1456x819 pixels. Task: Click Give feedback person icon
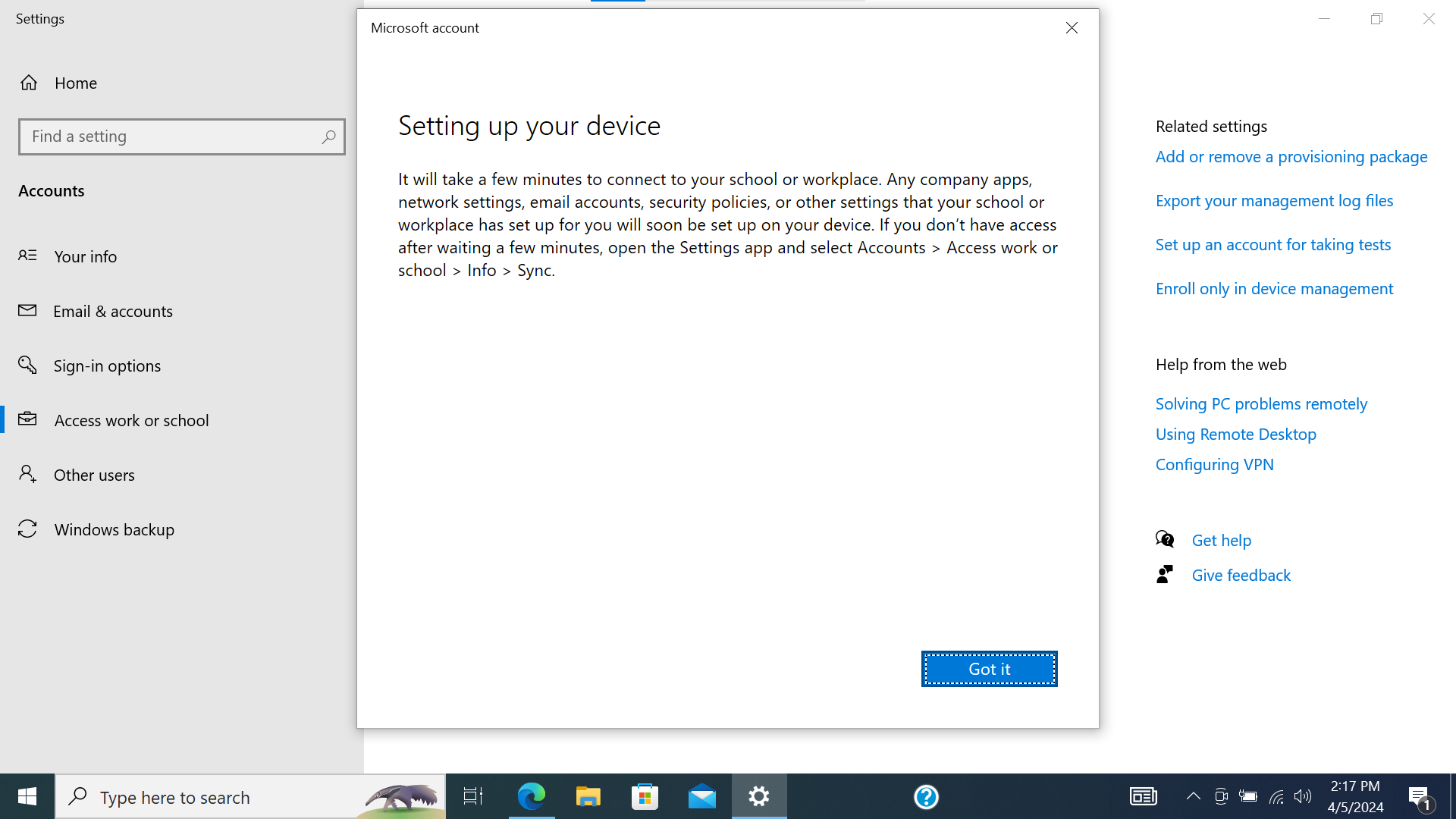(x=1165, y=575)
